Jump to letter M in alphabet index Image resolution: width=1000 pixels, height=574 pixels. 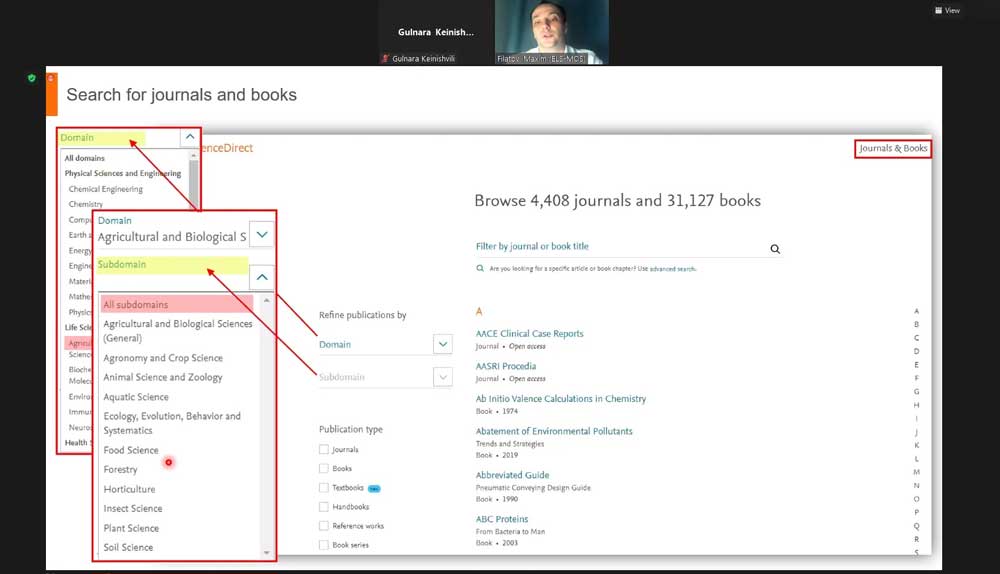pos(916,472)
